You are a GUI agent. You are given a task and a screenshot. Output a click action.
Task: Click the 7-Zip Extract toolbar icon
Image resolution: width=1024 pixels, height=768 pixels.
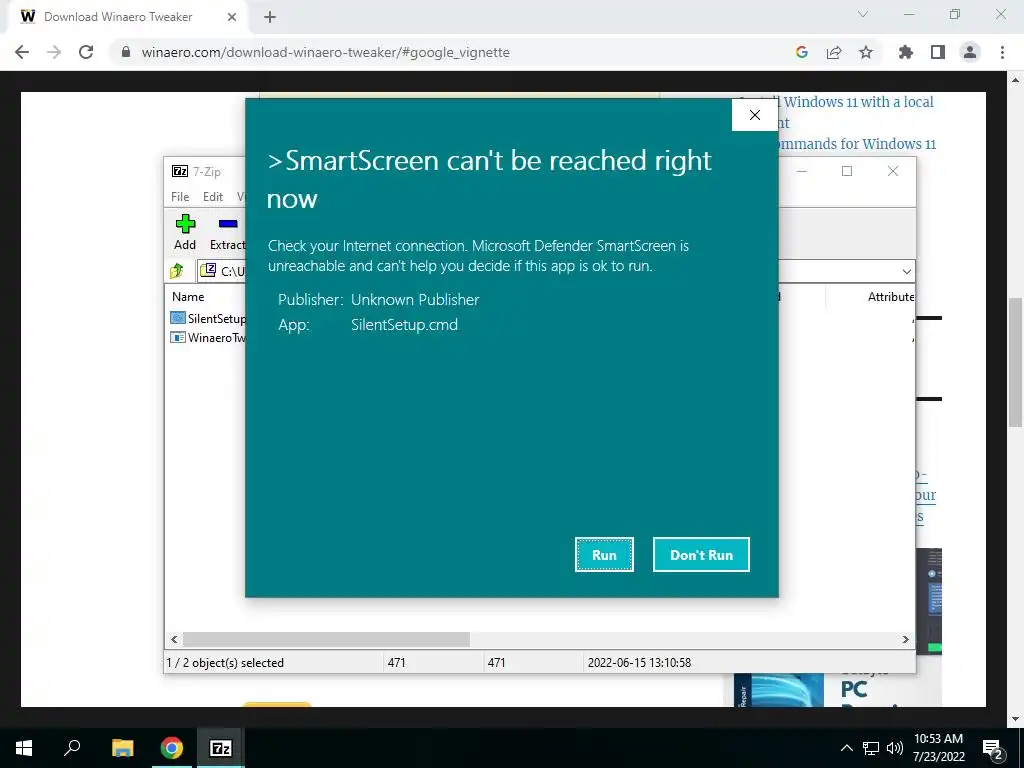pyautogui.click(x=228, y=232)
